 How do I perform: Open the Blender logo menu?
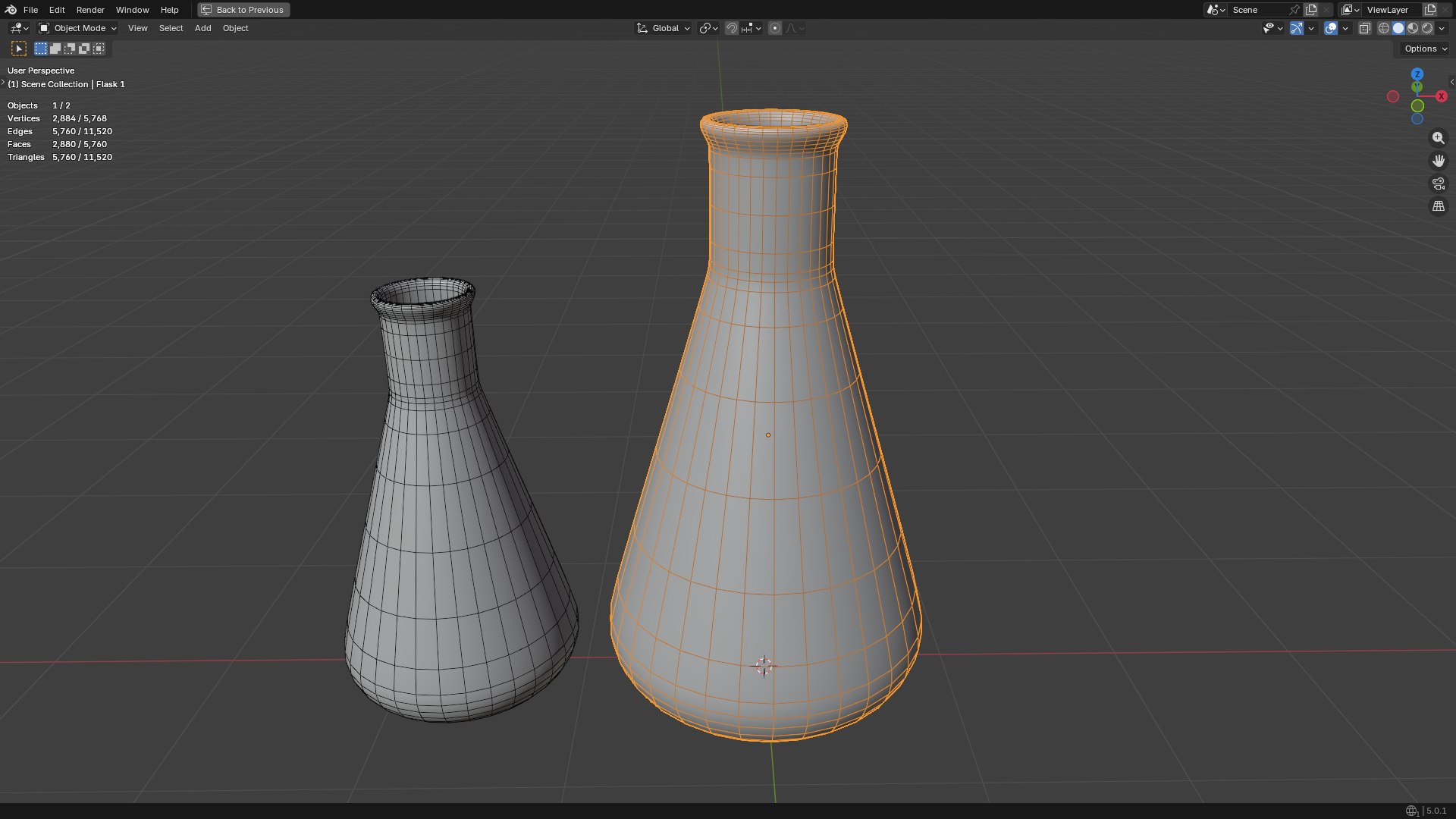(11, 10)
